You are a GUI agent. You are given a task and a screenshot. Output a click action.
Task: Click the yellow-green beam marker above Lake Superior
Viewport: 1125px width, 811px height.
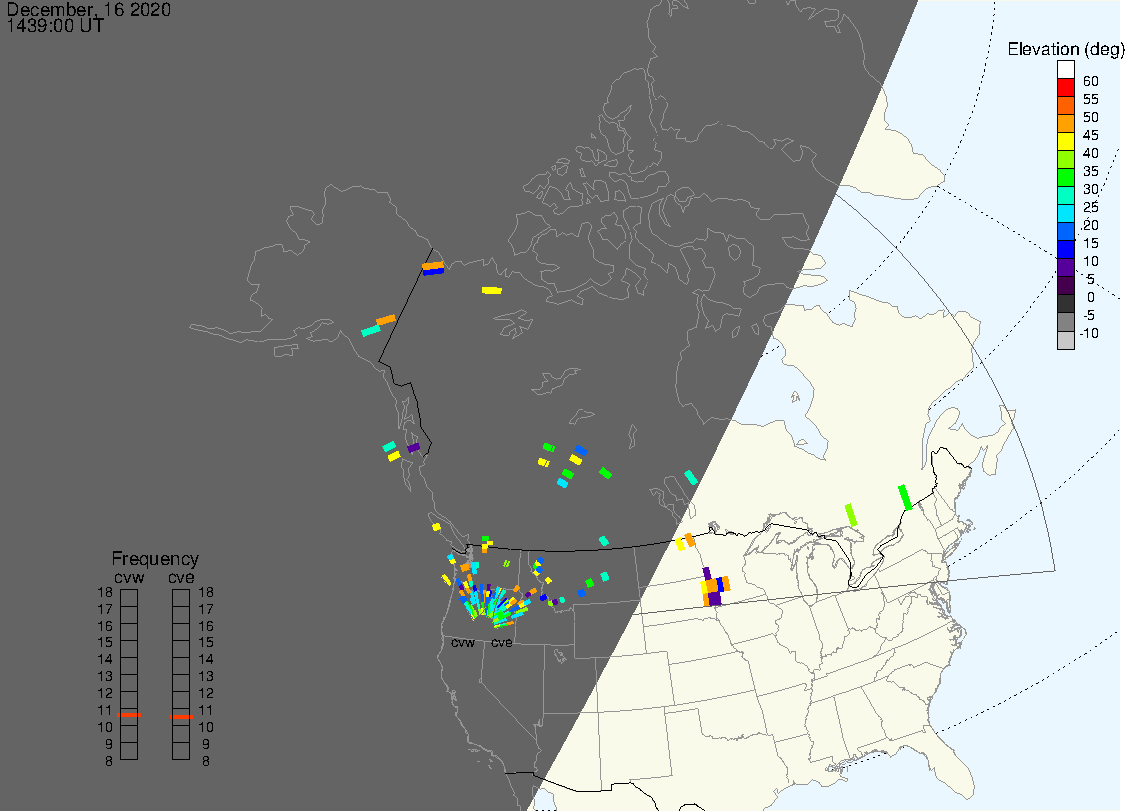click(851, 514)
